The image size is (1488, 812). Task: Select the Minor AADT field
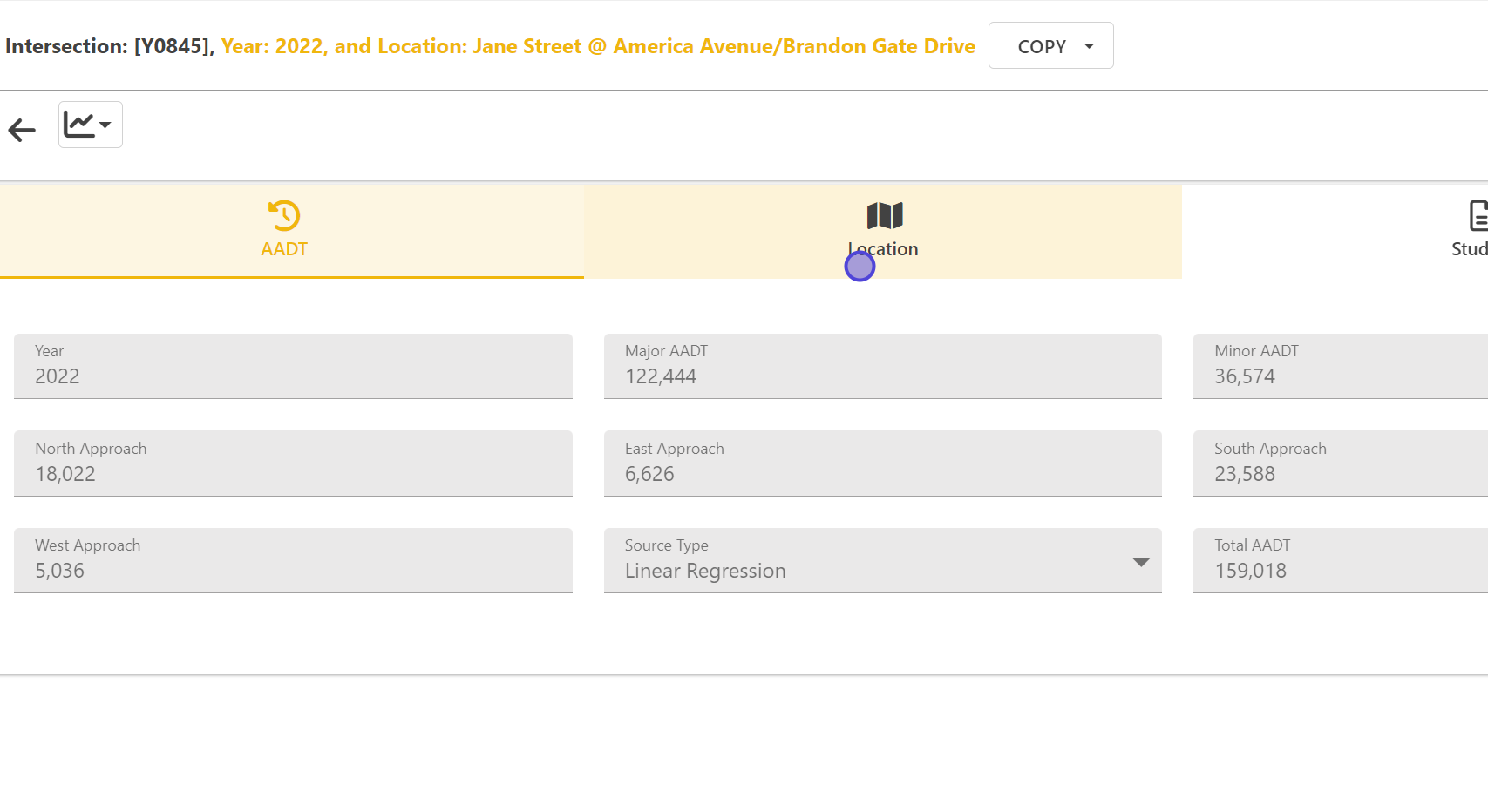(x=1339, y=367)
